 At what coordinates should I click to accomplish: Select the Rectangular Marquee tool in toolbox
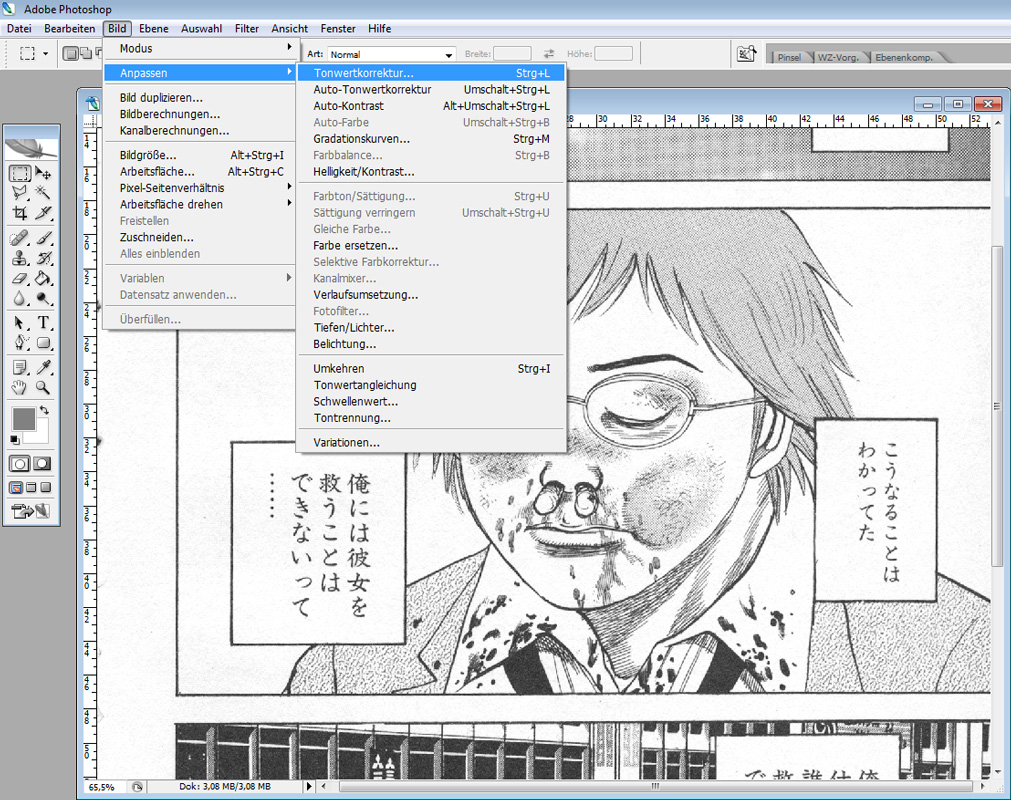point(19,173)
